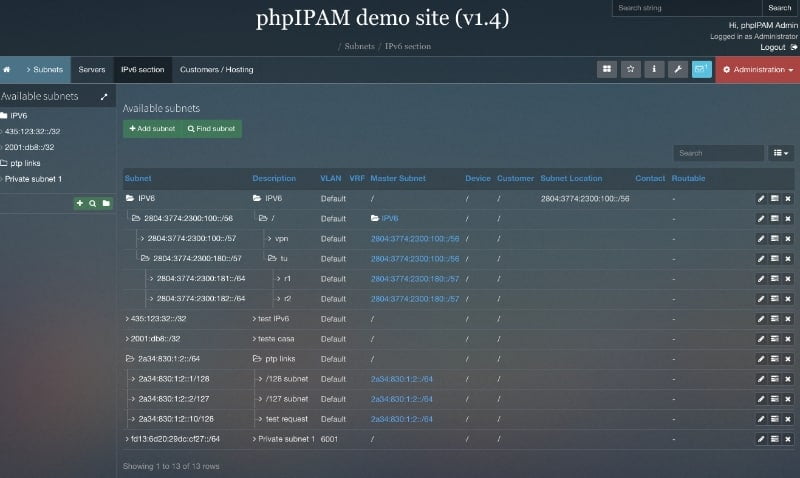Edit the 435:123:32::/32 subnet row
This screenshot has height=478, width=800.
click(x=761, y=319)
